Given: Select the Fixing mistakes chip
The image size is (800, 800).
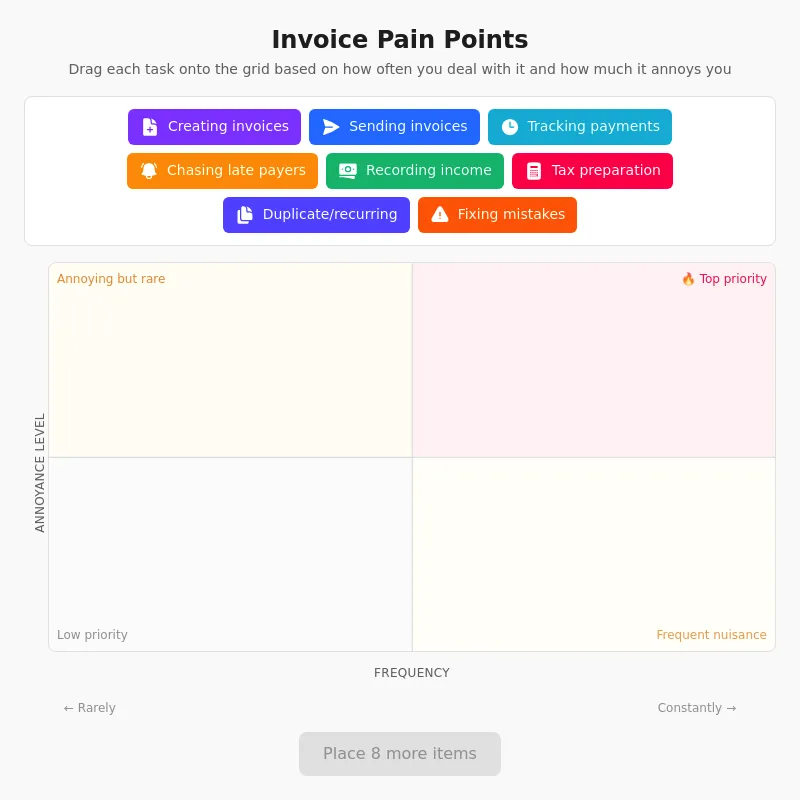Looking at the screenshot, I should 497,214.
